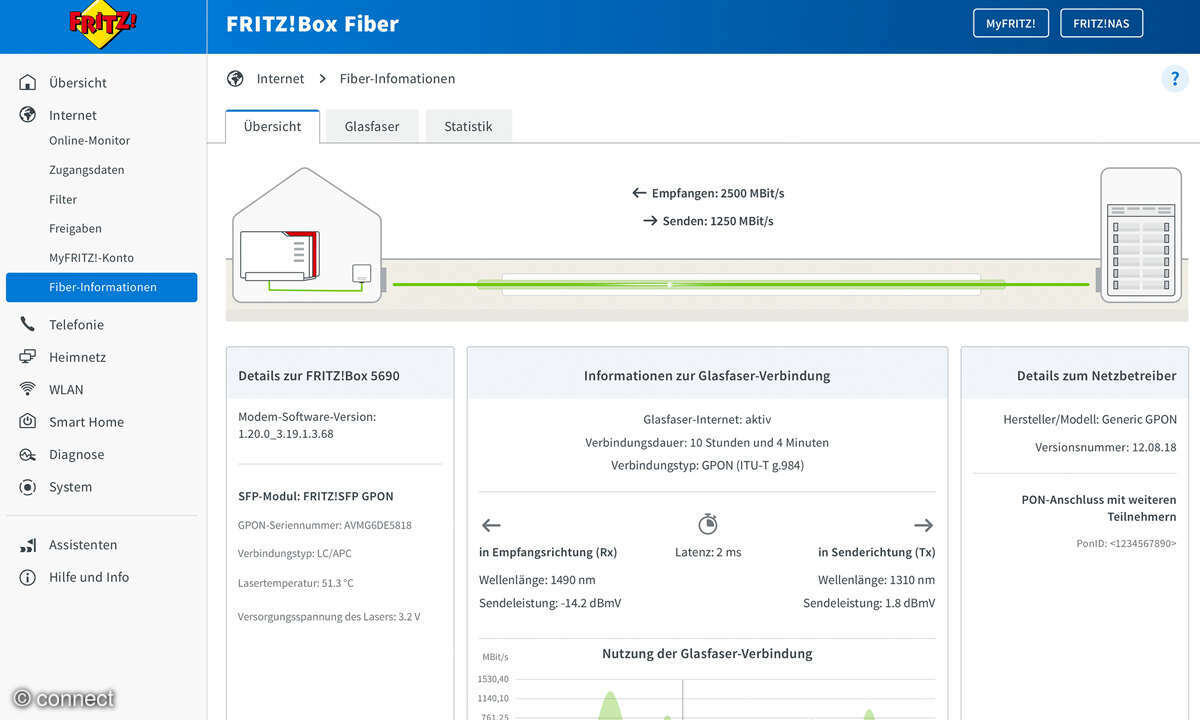
Task: Switch to the Übersicht tab
Action: point(272,127)
